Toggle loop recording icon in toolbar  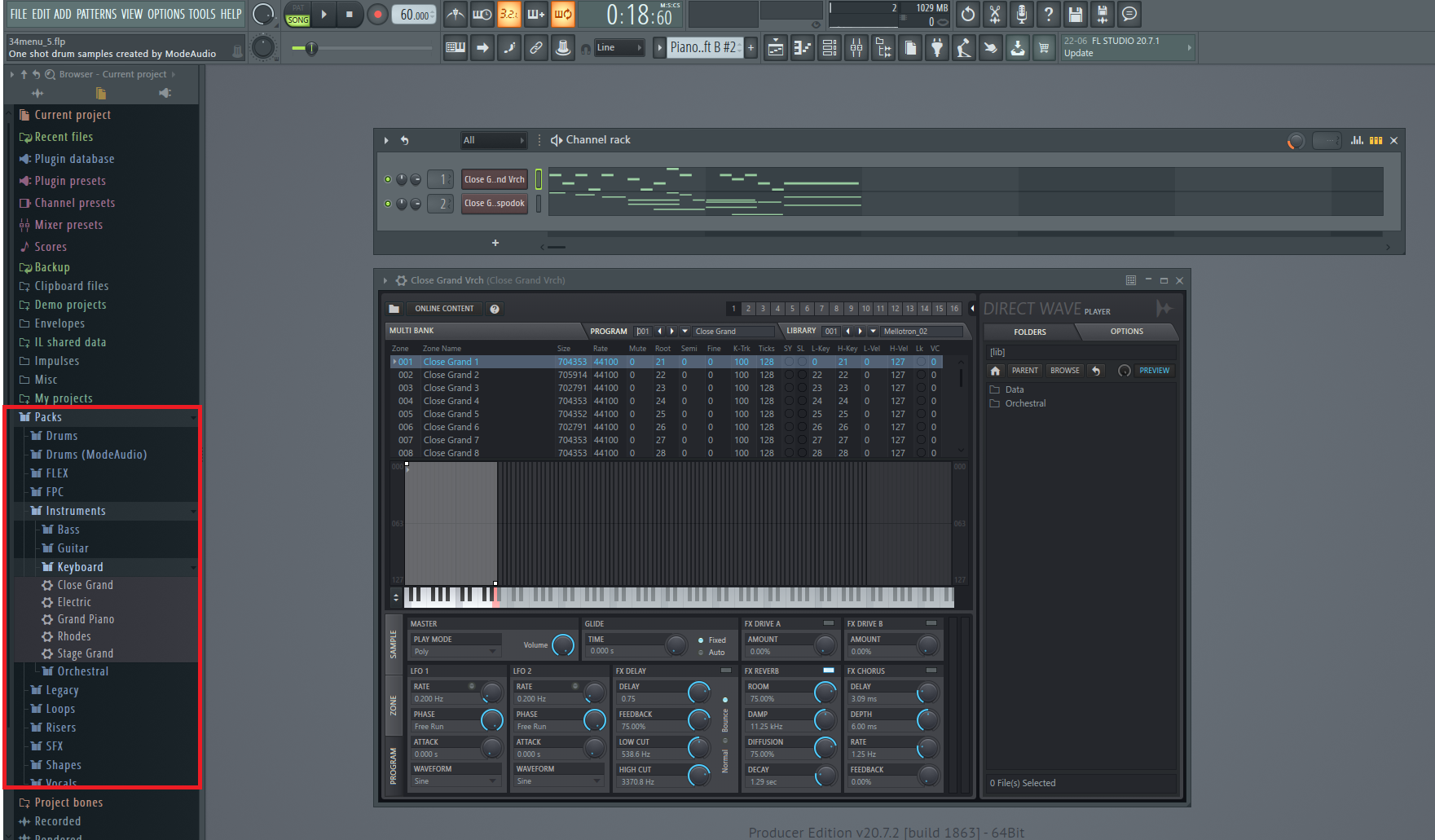[563, 14]
